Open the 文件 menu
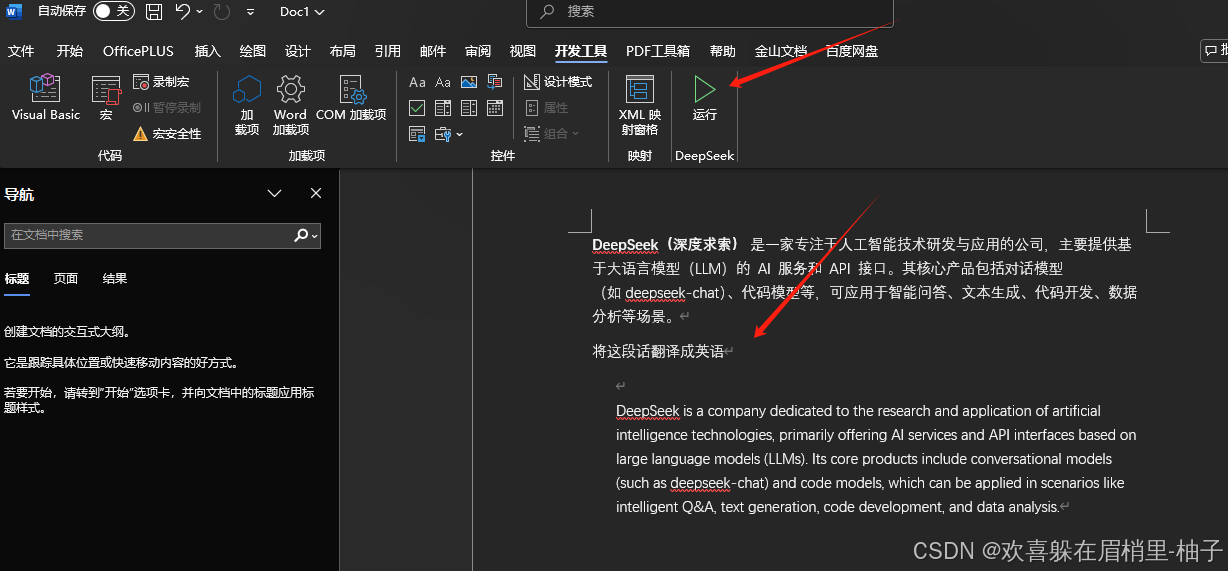This screenshot has width=1228, height=571. (21, 51)
